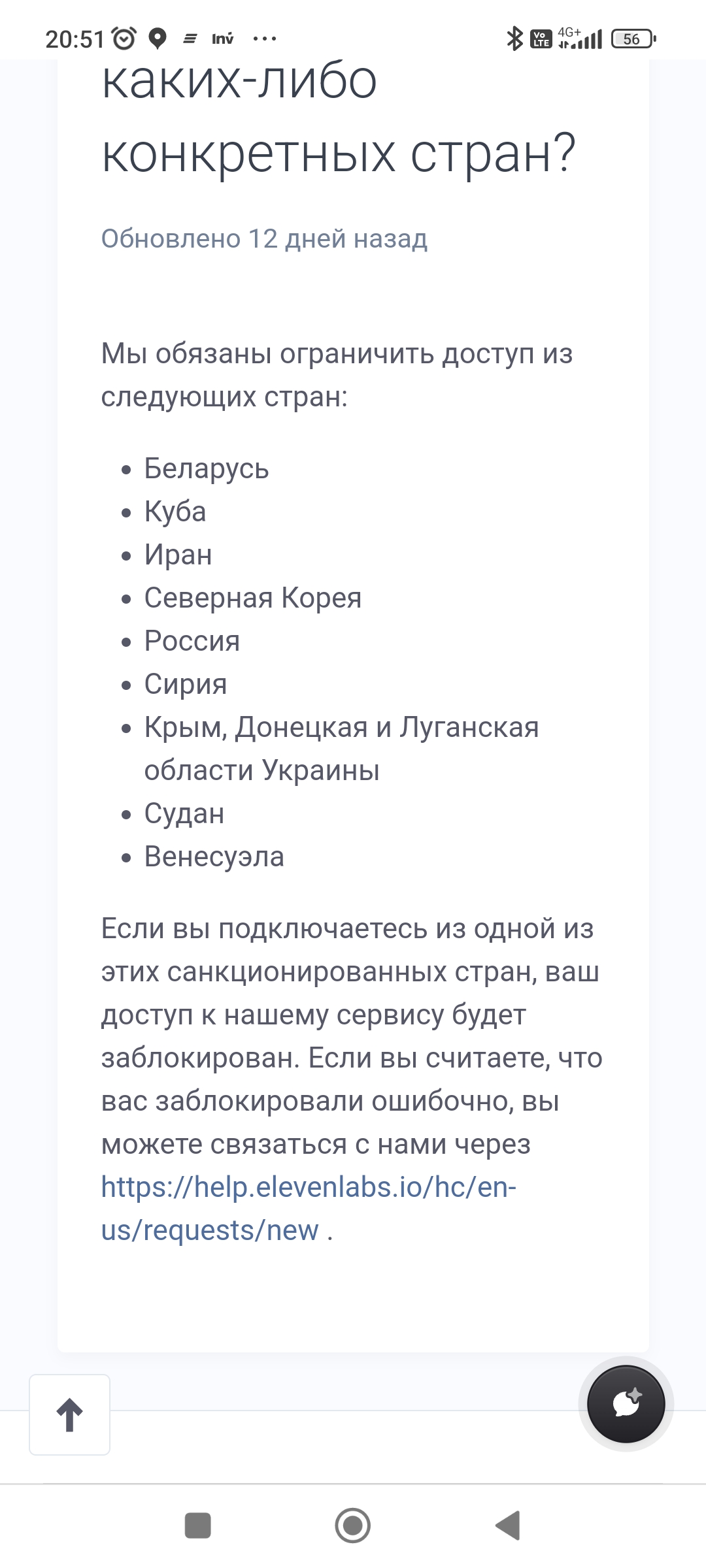The width and height of the screenshot is (706, 1568).
Task: Tap the 'Венесуэла' list entry
Action: 214,857
